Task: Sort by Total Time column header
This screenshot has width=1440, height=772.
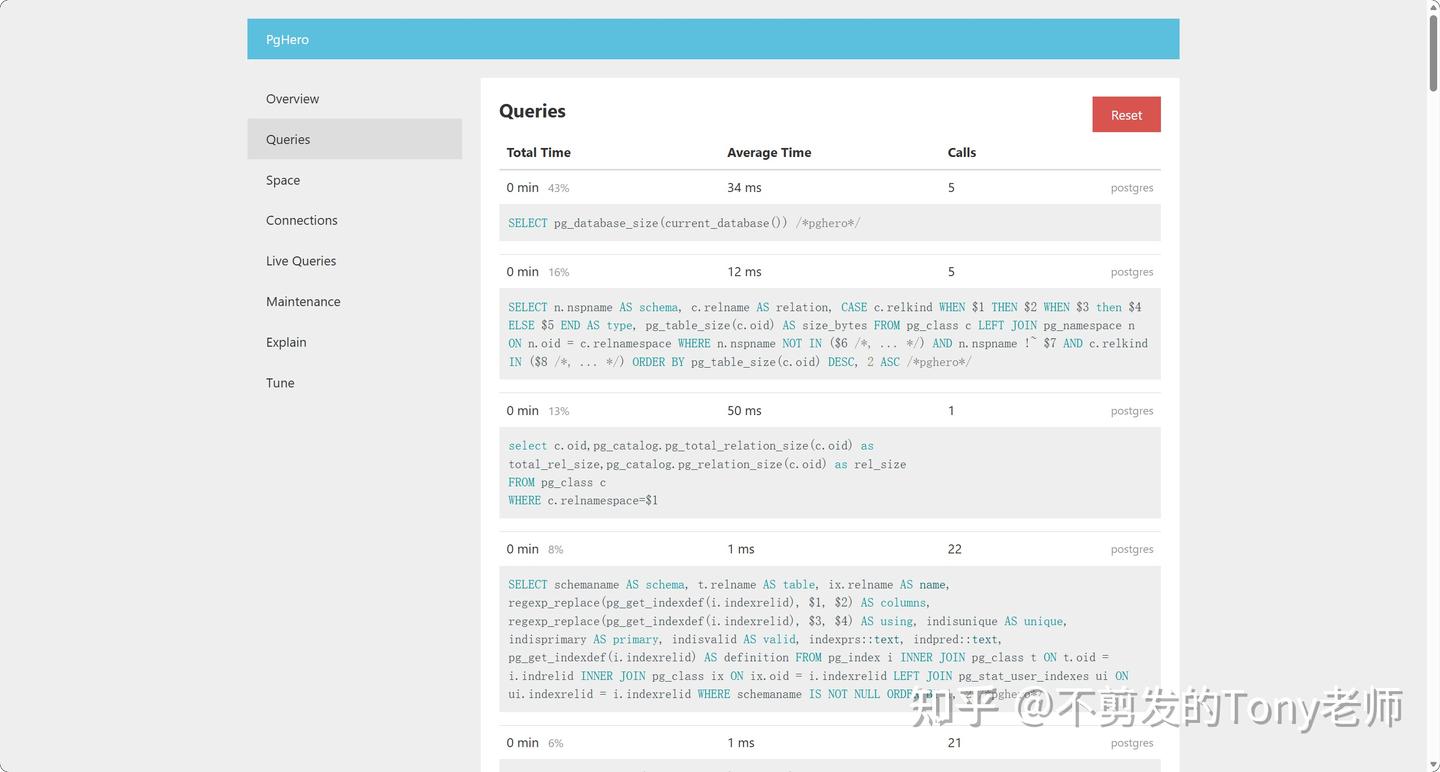Action: click(x=538, y=153)
